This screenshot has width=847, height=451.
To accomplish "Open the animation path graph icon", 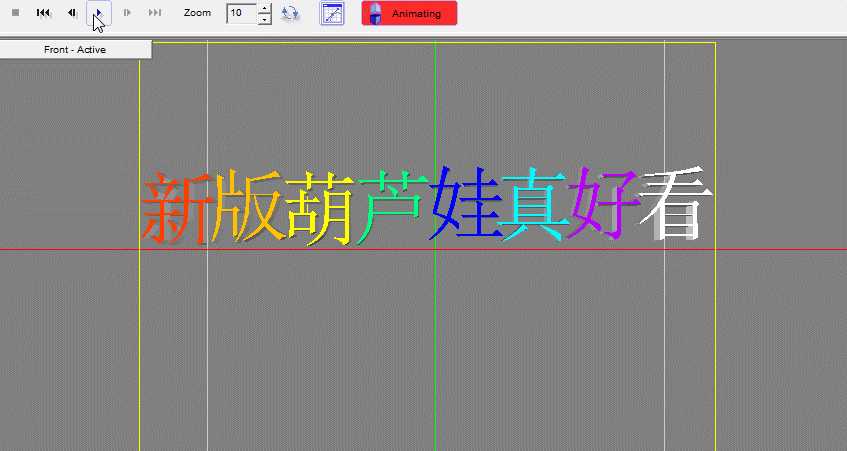I will click(x=332, y=14).
